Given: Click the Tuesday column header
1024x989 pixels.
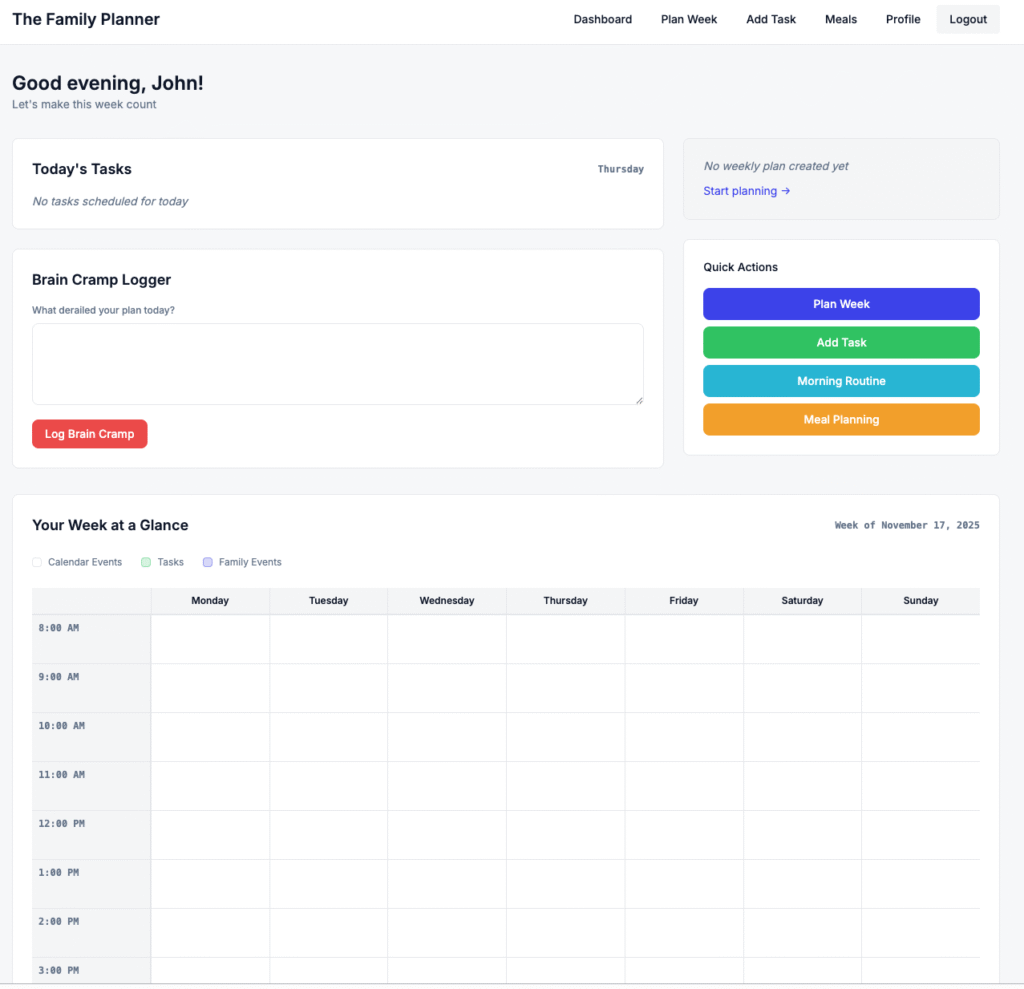Looking at the screenshot, I should (x=328, y=600).
